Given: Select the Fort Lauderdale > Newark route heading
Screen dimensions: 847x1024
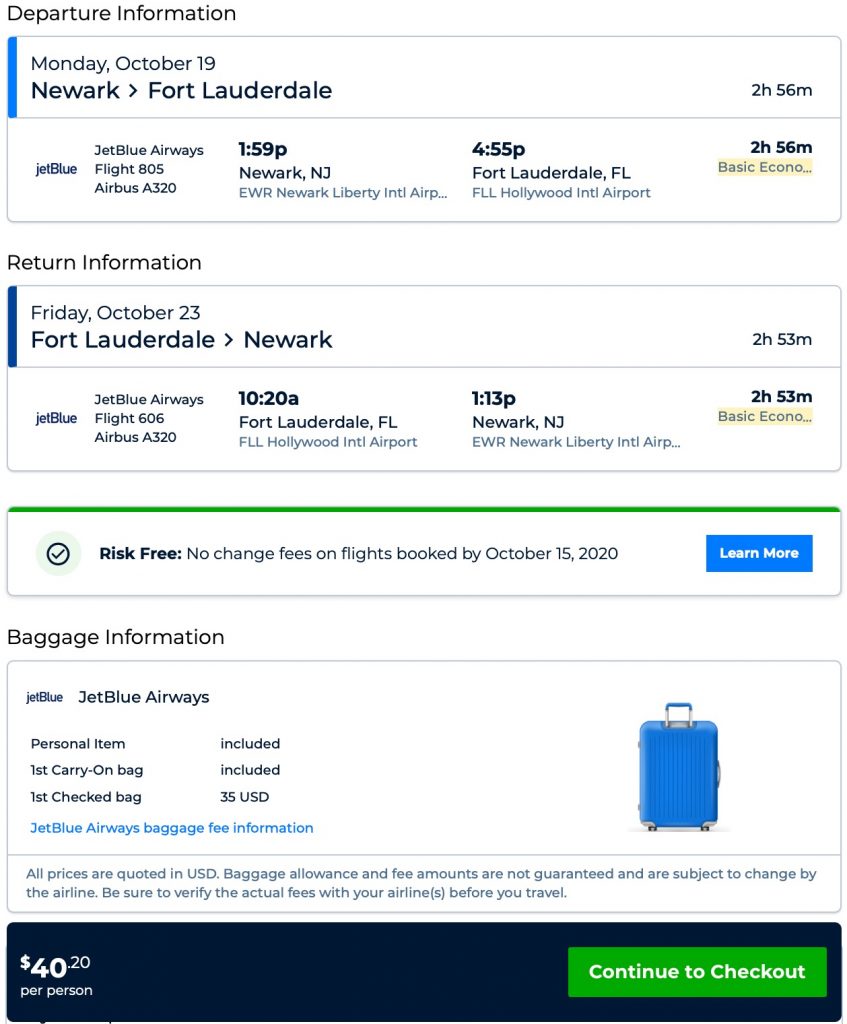Looking at the screenshot, I should click(181, 340).
